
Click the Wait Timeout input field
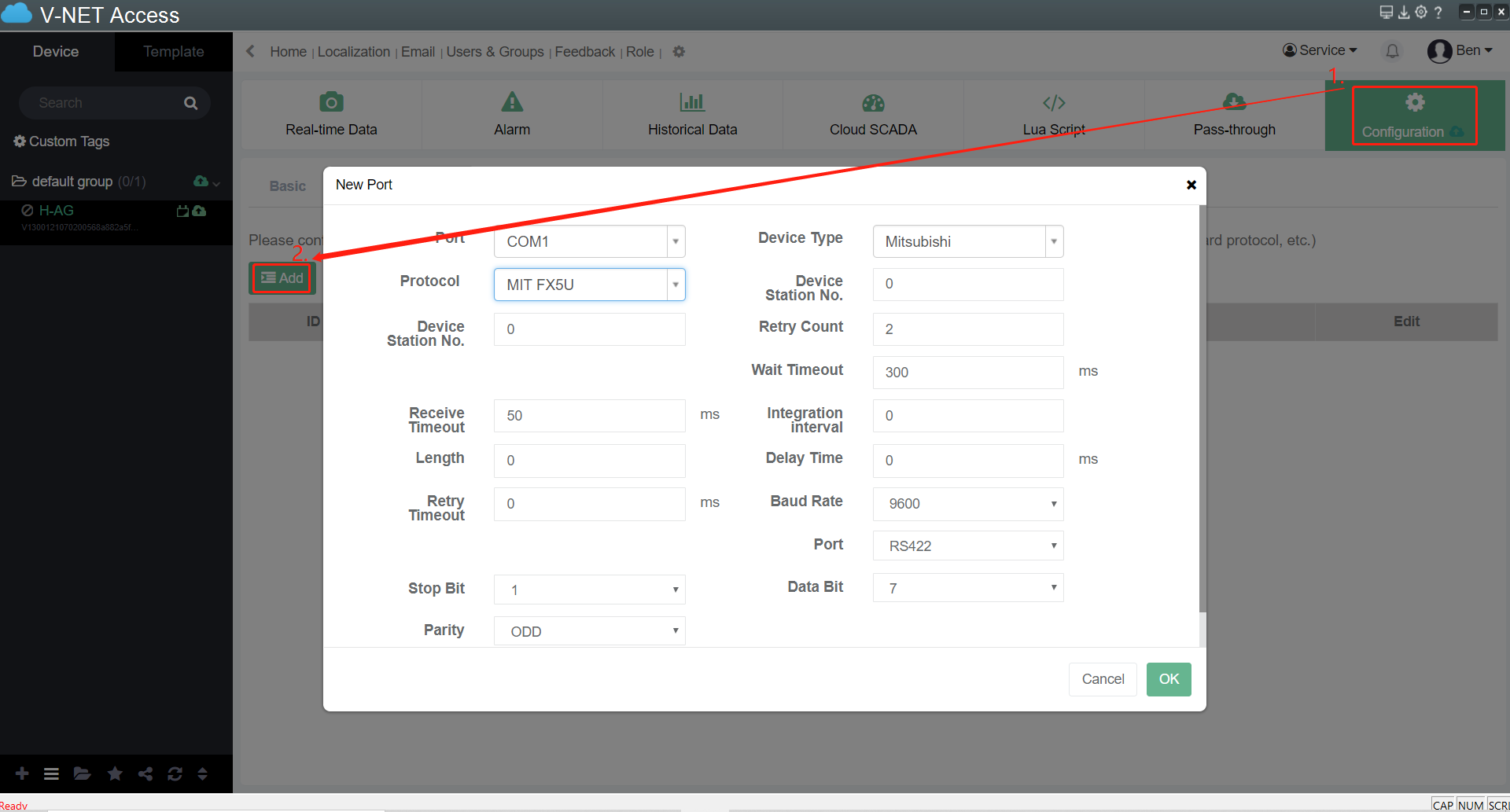coord(967,373)
